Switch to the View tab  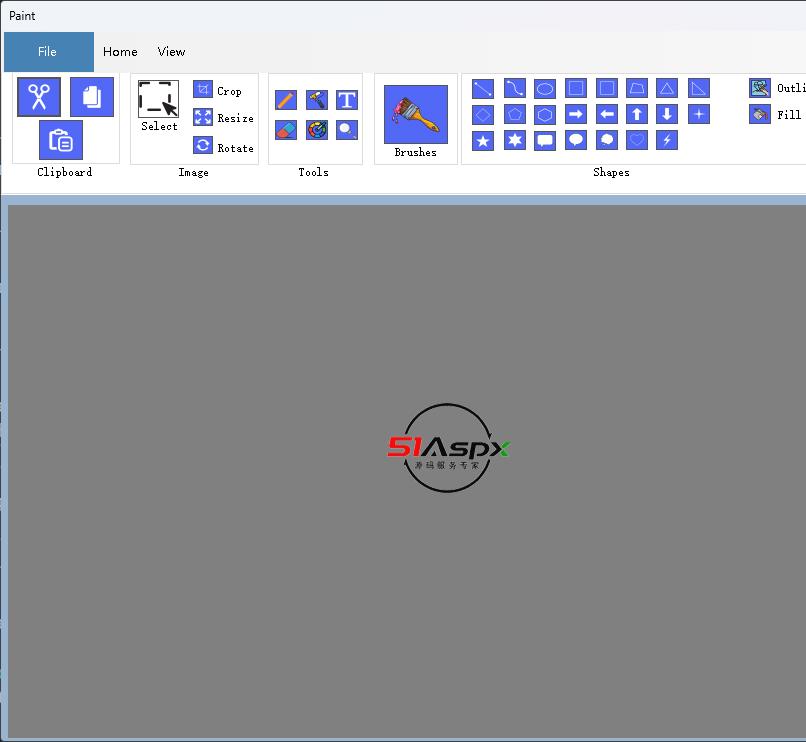pyautogui.click(x=171, y=51)
